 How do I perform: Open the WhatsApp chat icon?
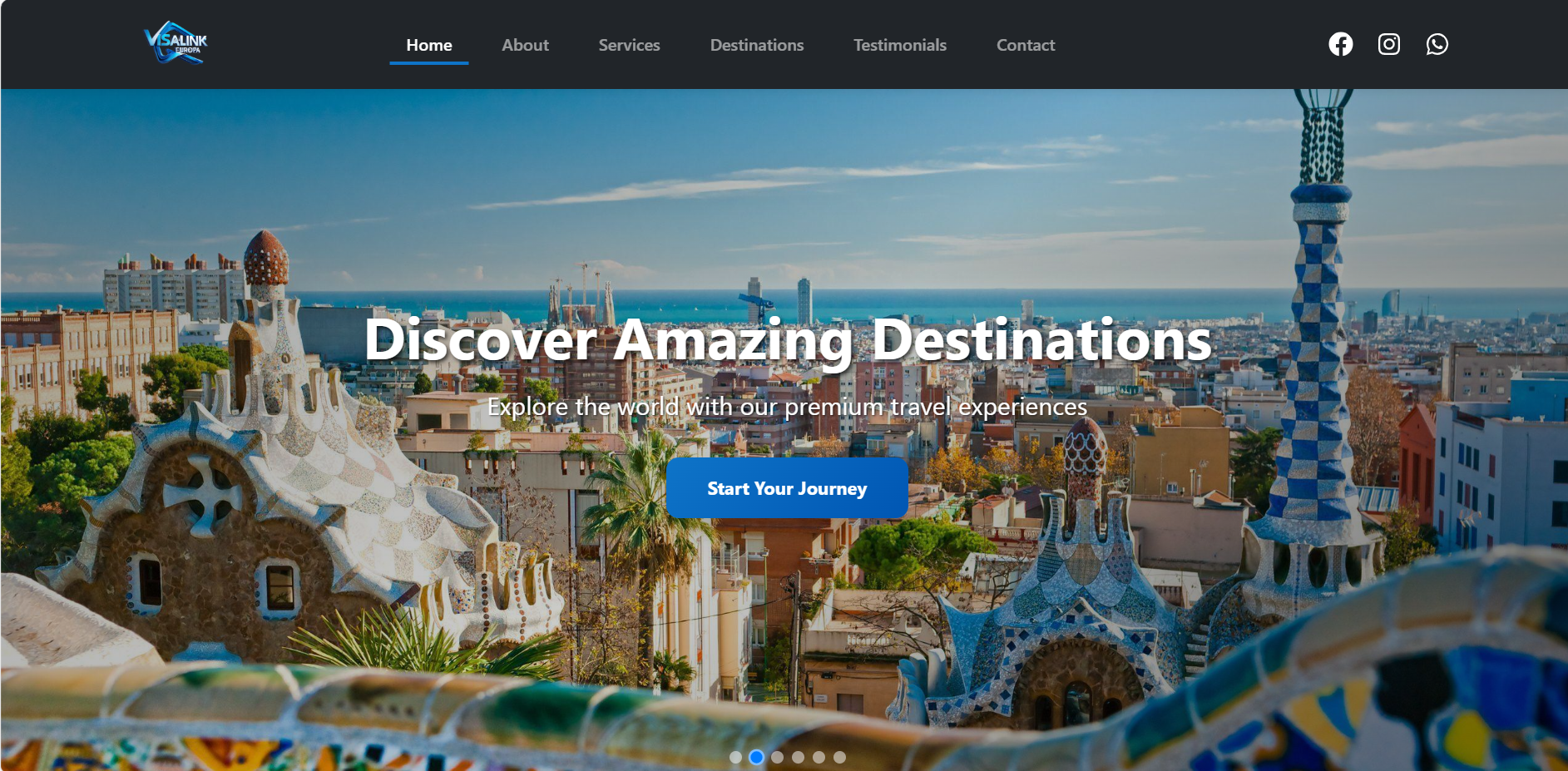coord(1437,44)
